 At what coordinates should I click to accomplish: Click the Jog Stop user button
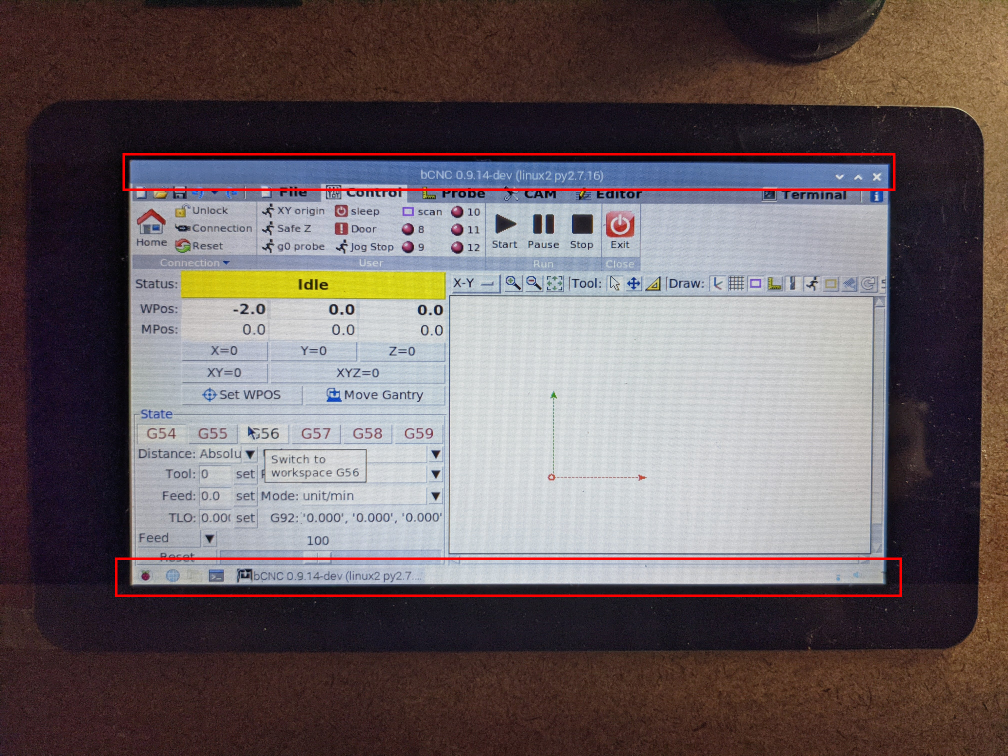click(364, 246)
